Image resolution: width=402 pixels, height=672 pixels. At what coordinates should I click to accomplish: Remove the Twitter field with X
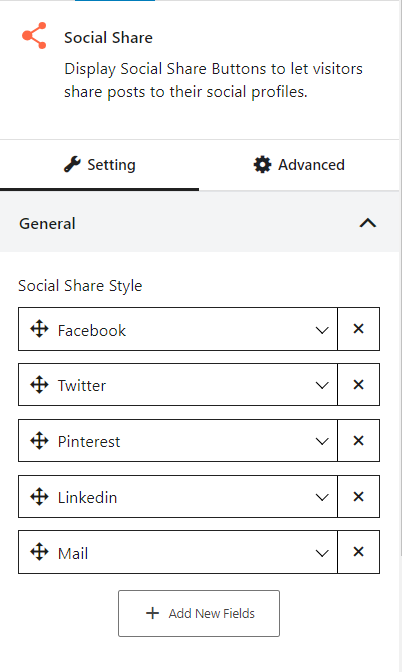pos(358,384)
